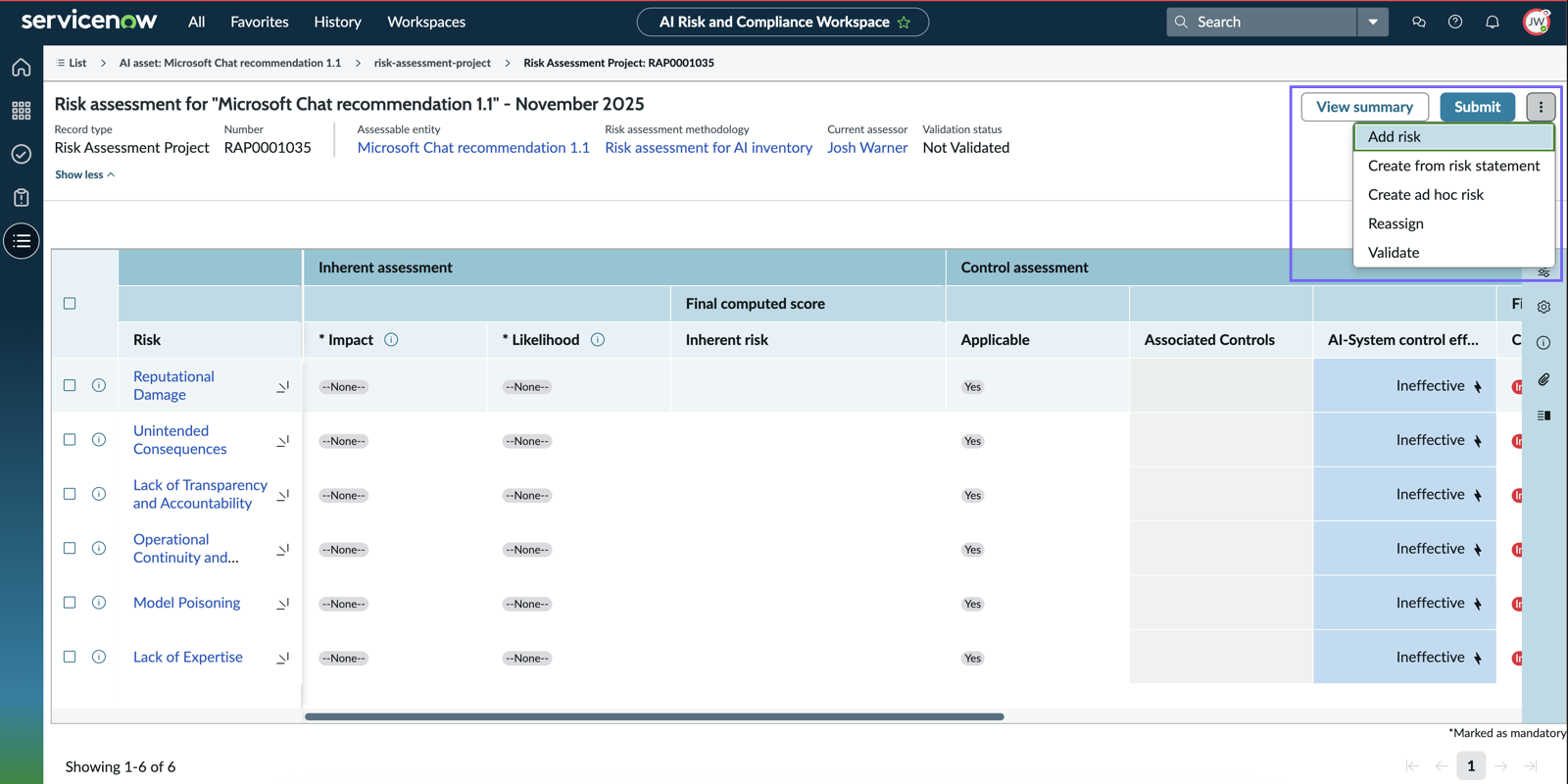Viewport: 1568px width, 784px height.
Task: Open the apps grid icon in sidebar
Action: (x=22, y=111)
